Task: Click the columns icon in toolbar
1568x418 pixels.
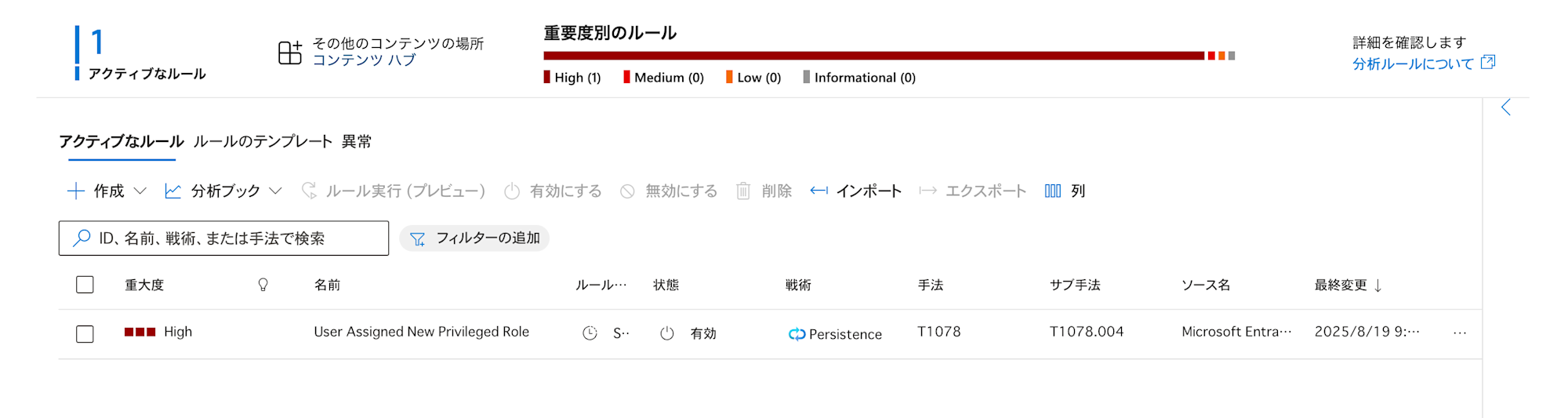Action: point(1053,191)
